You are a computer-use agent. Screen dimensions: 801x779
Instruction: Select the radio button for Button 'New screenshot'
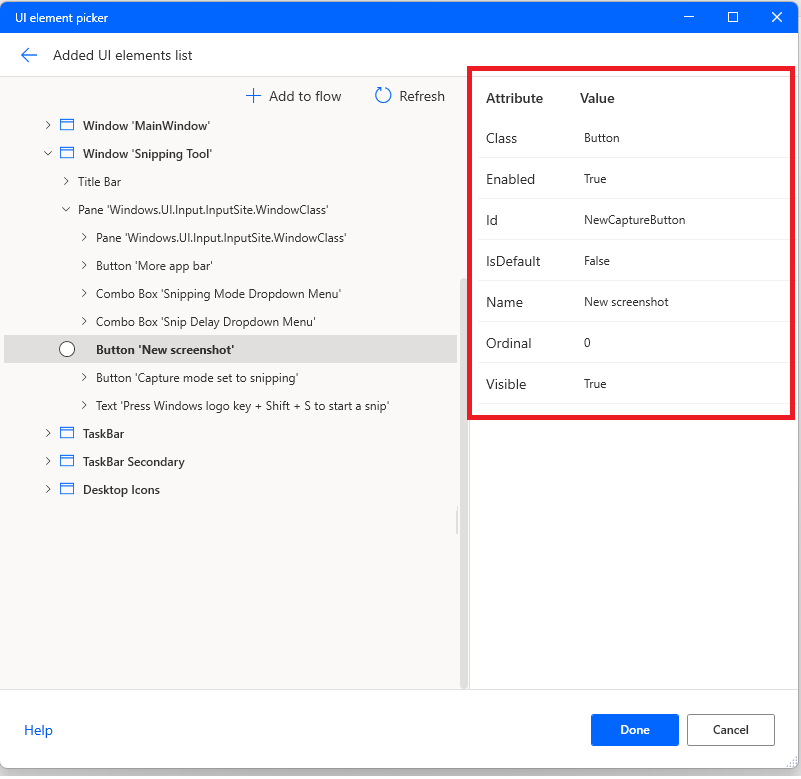67,348
